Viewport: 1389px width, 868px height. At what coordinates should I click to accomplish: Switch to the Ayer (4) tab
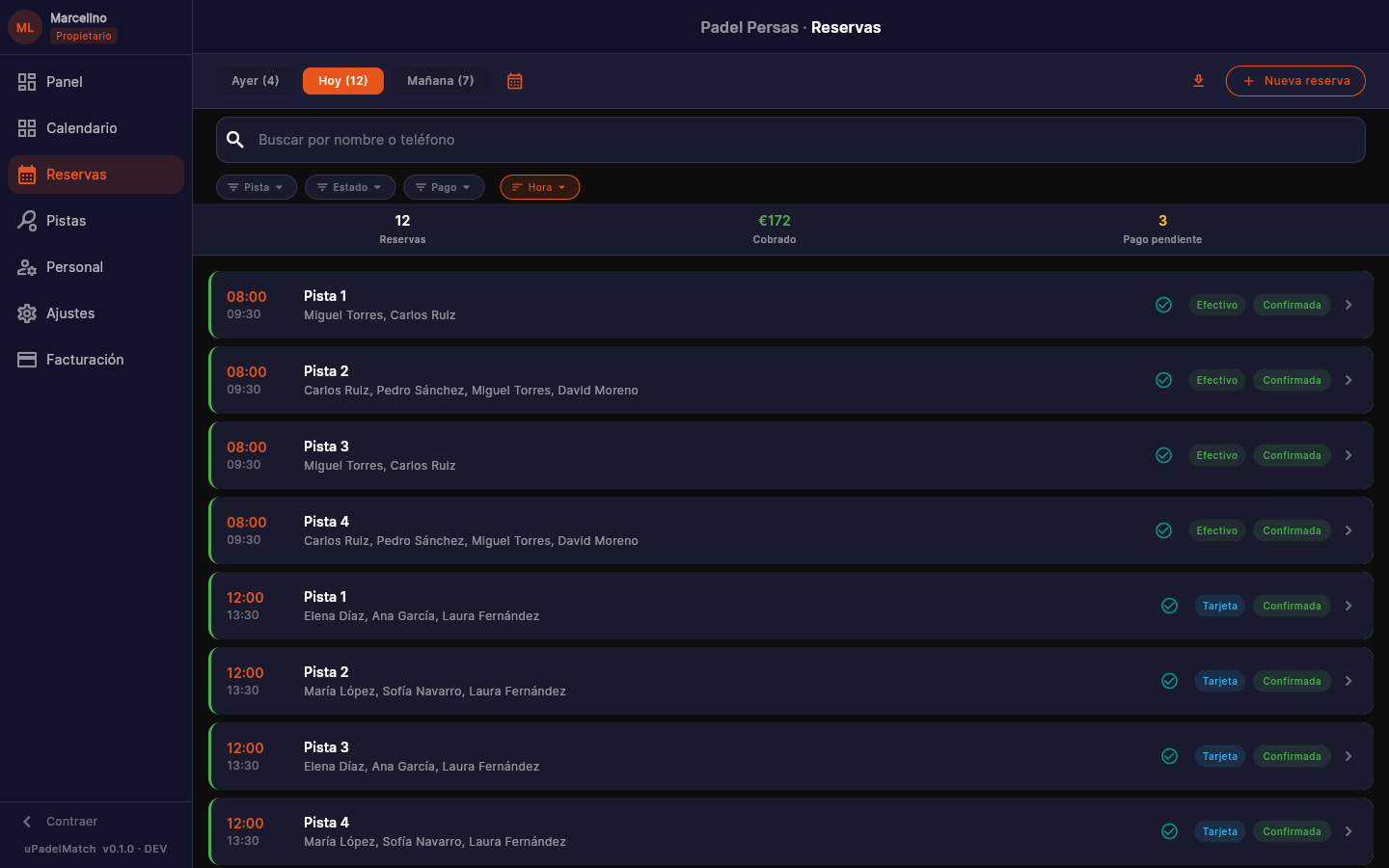255,81
